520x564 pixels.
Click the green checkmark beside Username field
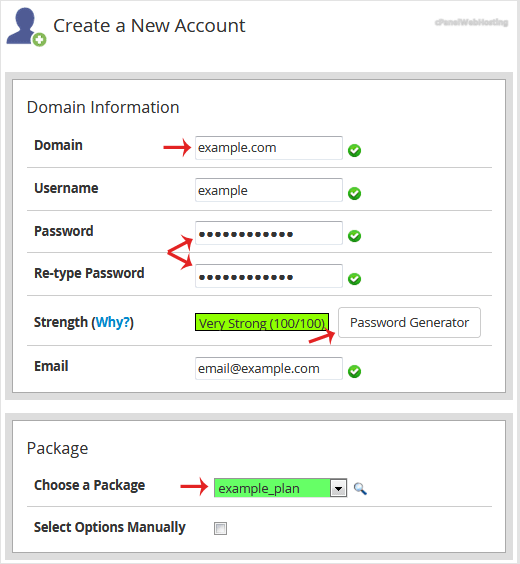tap(354, 194)
